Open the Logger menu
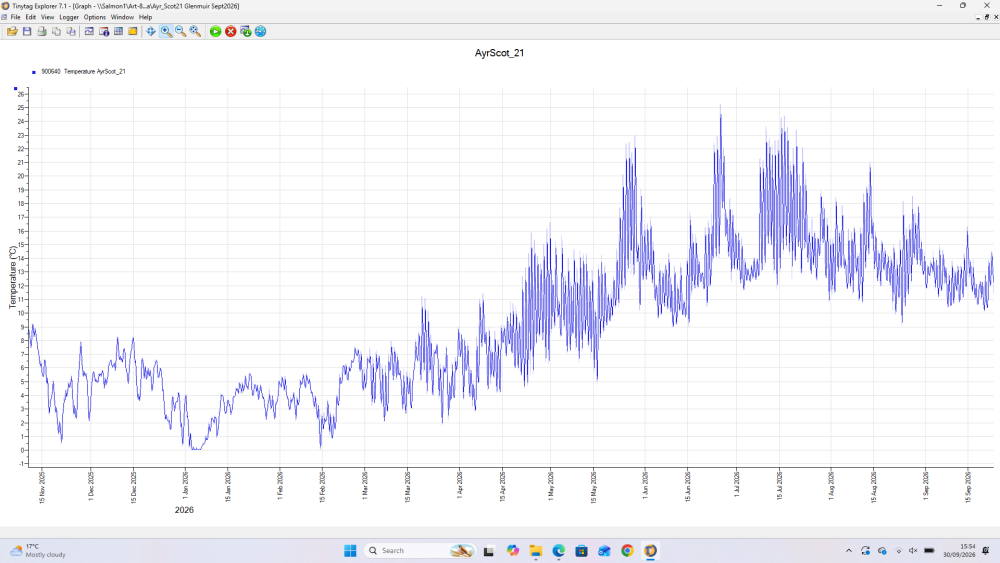This screenshot has width=1000, height=563. pos(69,17)
